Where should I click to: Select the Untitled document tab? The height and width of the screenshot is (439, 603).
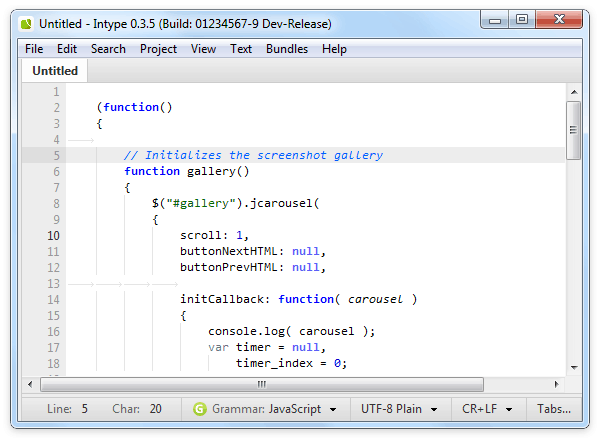tap(55, 71)
